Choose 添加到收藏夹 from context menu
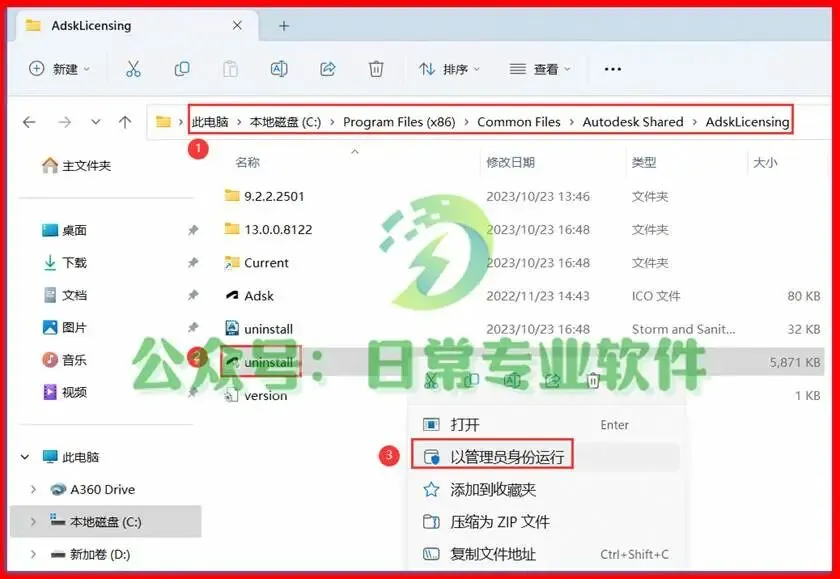Image resolution: width=840 pixels, height=579 pixels. click(545, 489)
